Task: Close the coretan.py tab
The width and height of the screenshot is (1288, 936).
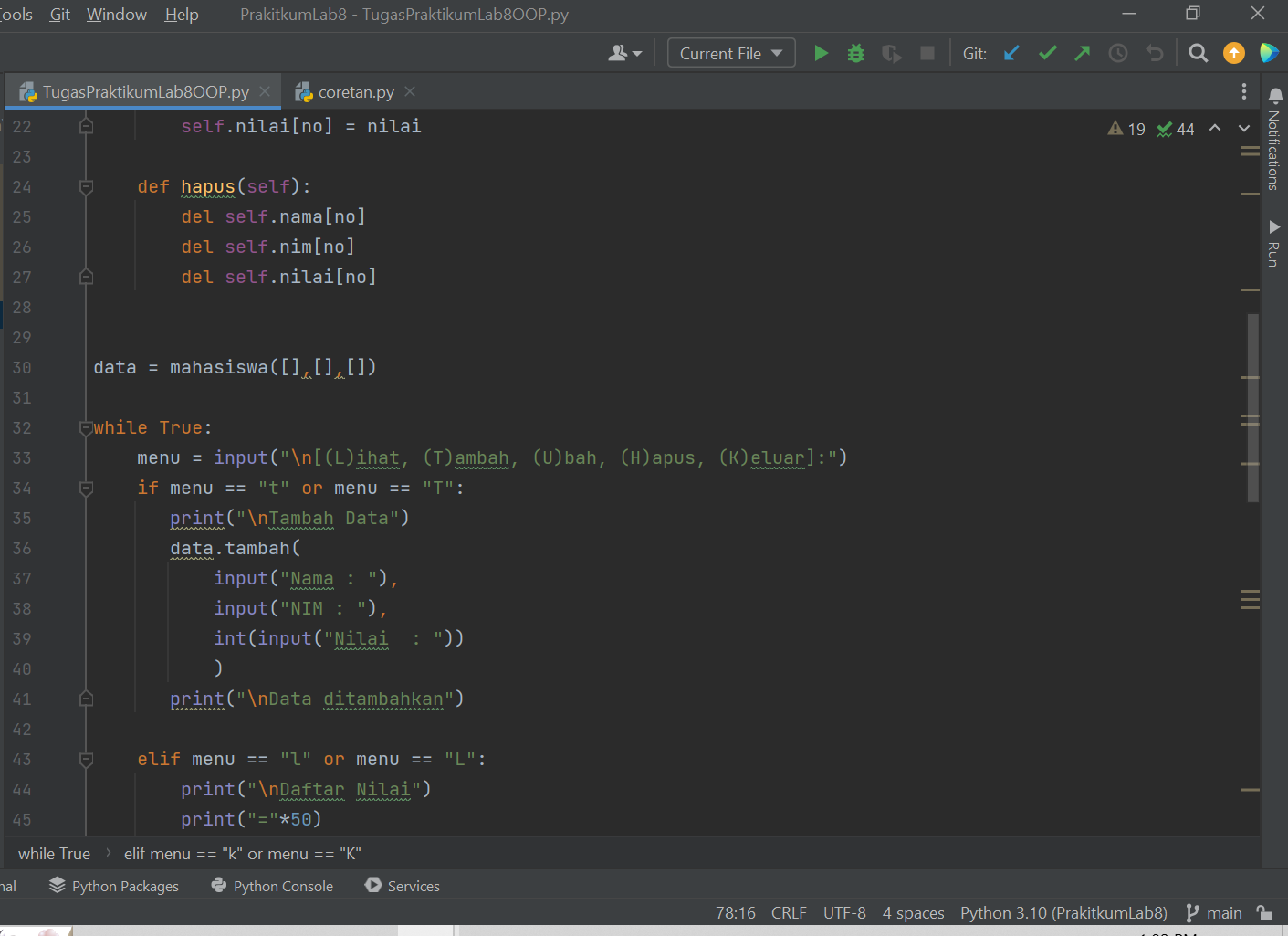Action: click(x=410, y=91)
